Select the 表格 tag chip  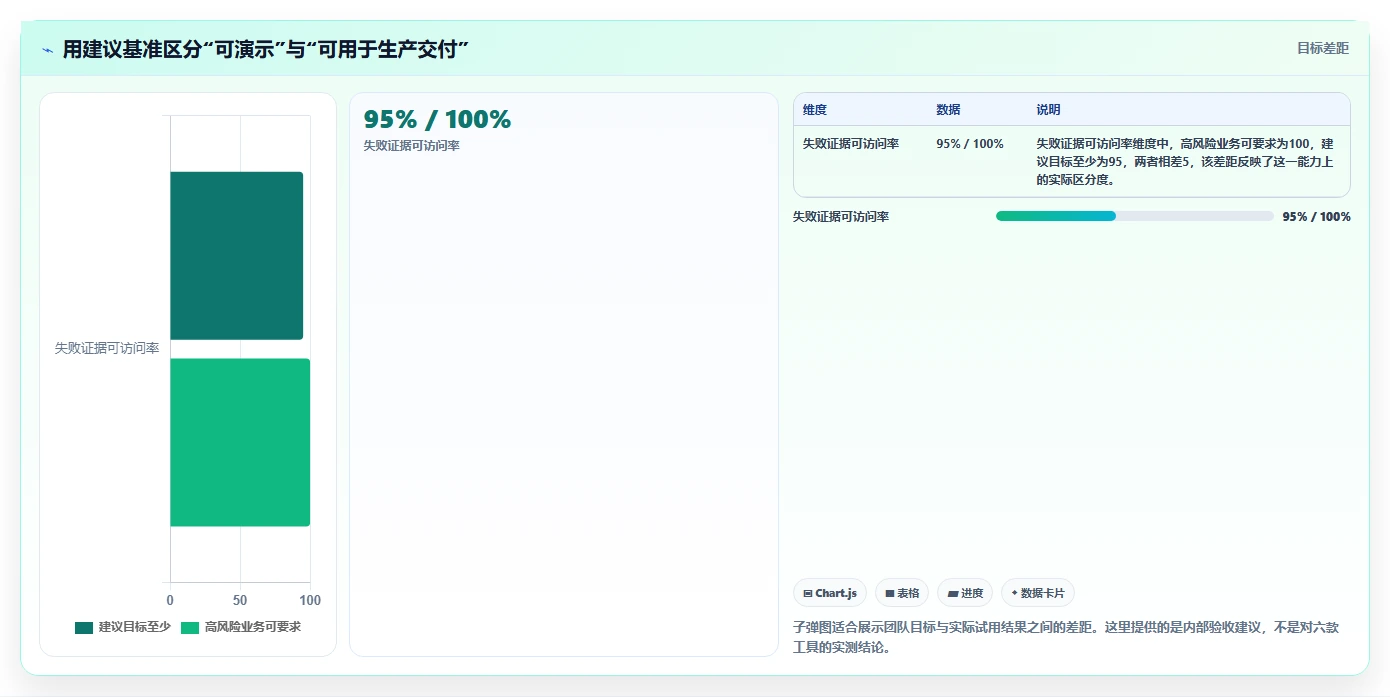point(902,593)
